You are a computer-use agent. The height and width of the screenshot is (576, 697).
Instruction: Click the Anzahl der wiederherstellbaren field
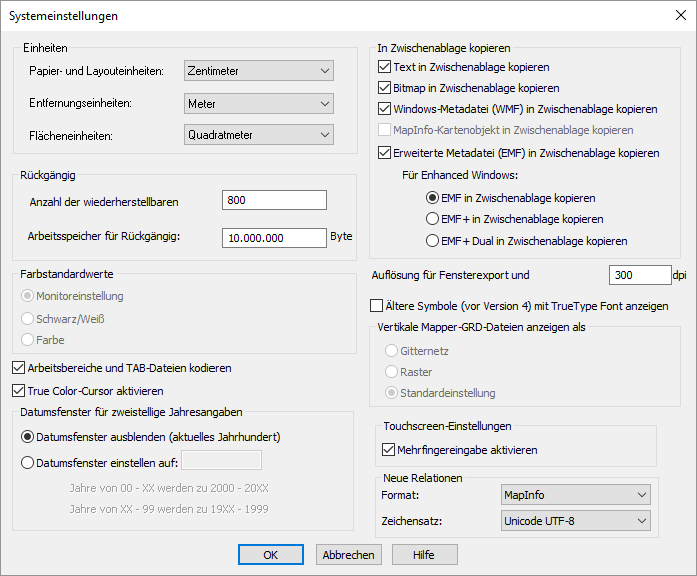[x=274, y=200]
